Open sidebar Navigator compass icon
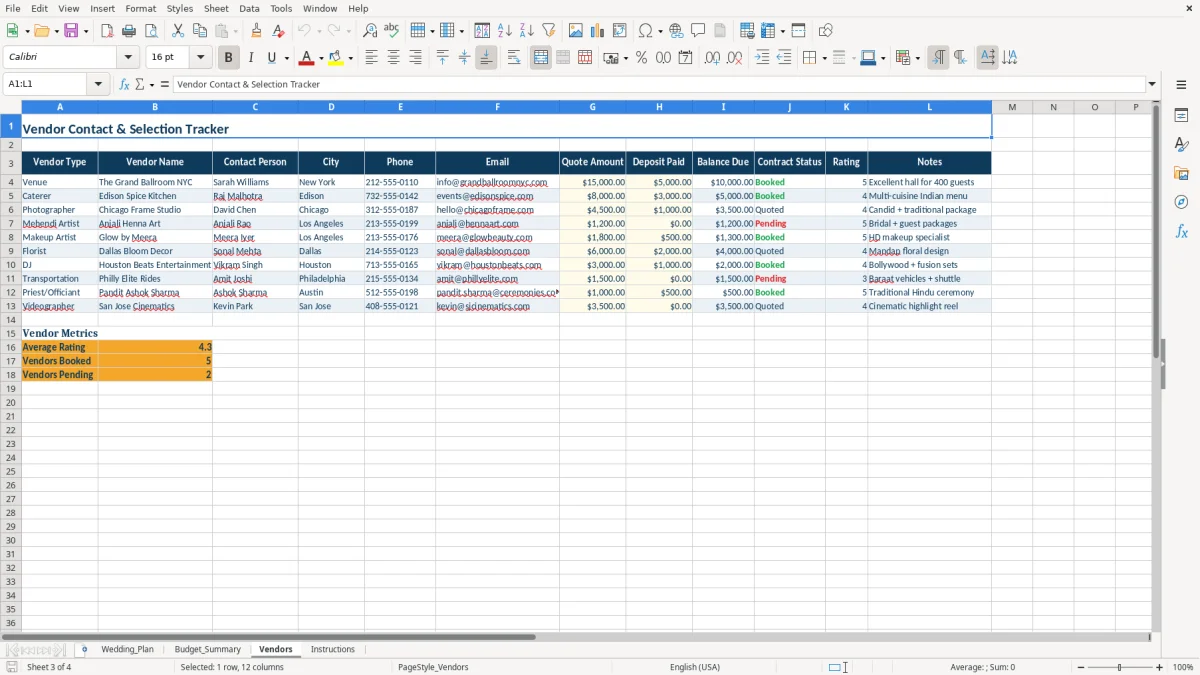 [x=1181, y=202]
